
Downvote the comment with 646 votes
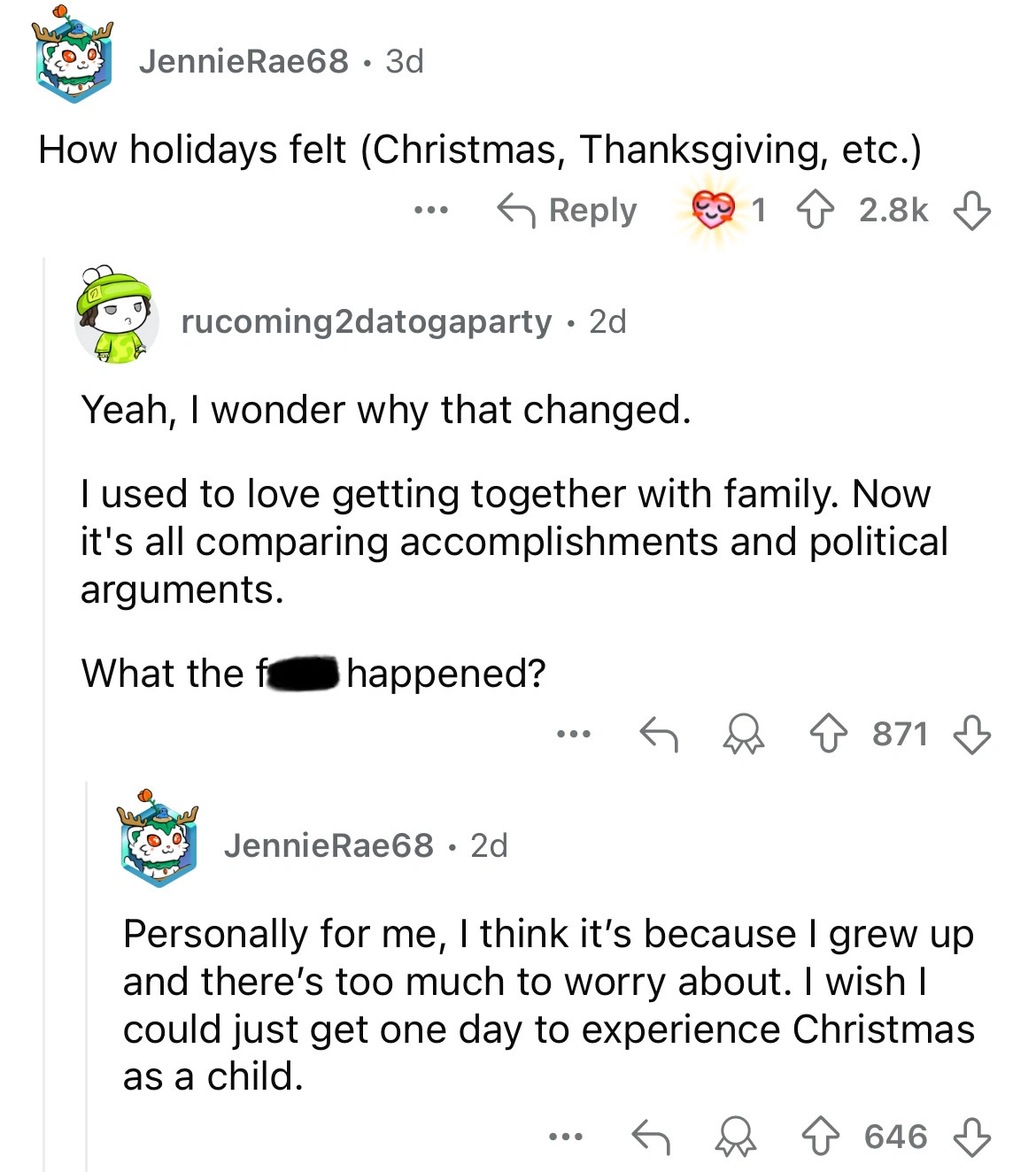click(x=971, y=1137)
